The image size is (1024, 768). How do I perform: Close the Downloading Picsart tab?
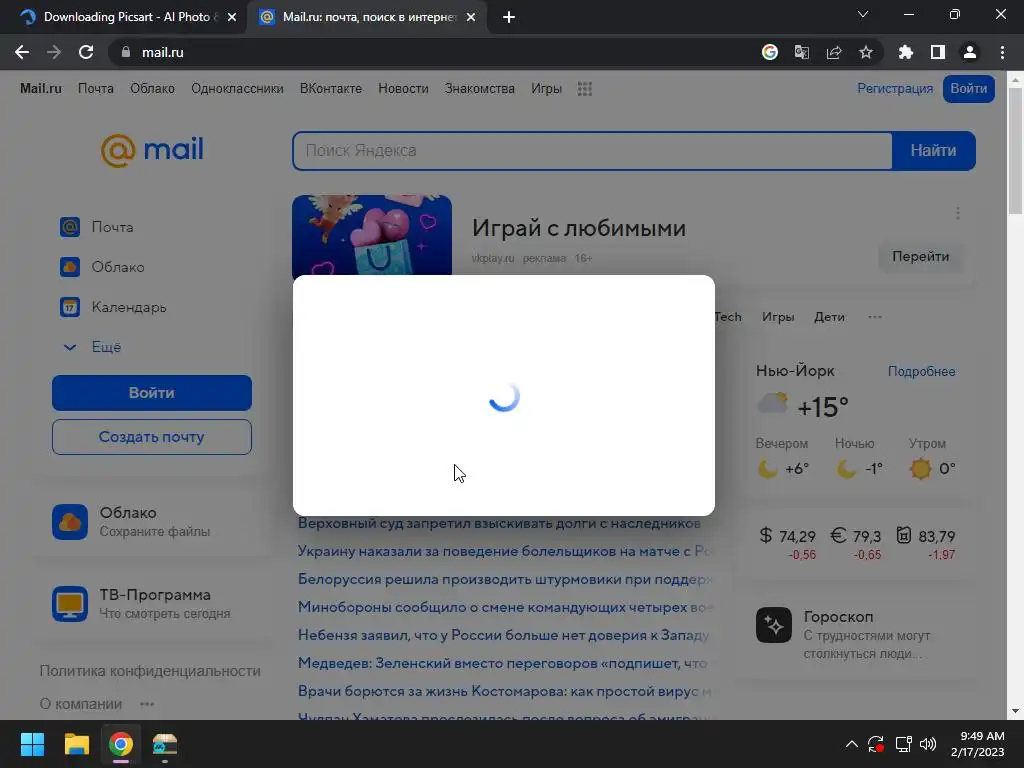[x=231, y=17]
